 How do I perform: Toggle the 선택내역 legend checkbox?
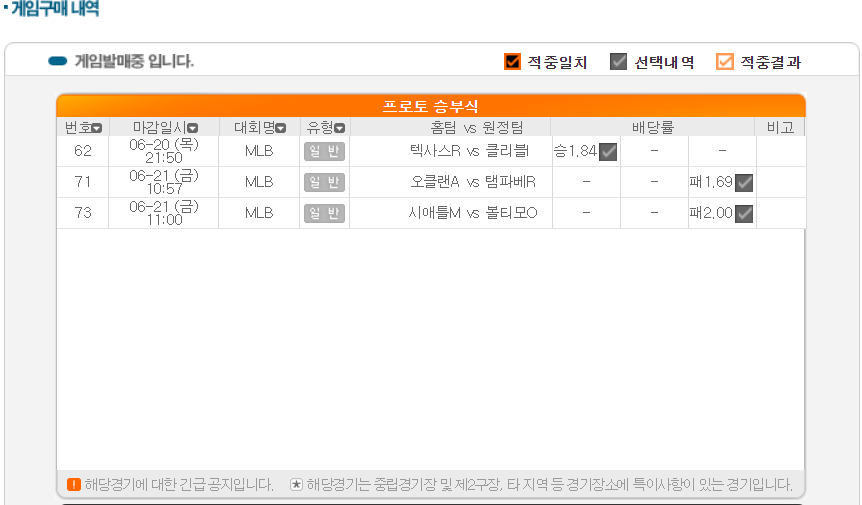click(619, 62)
